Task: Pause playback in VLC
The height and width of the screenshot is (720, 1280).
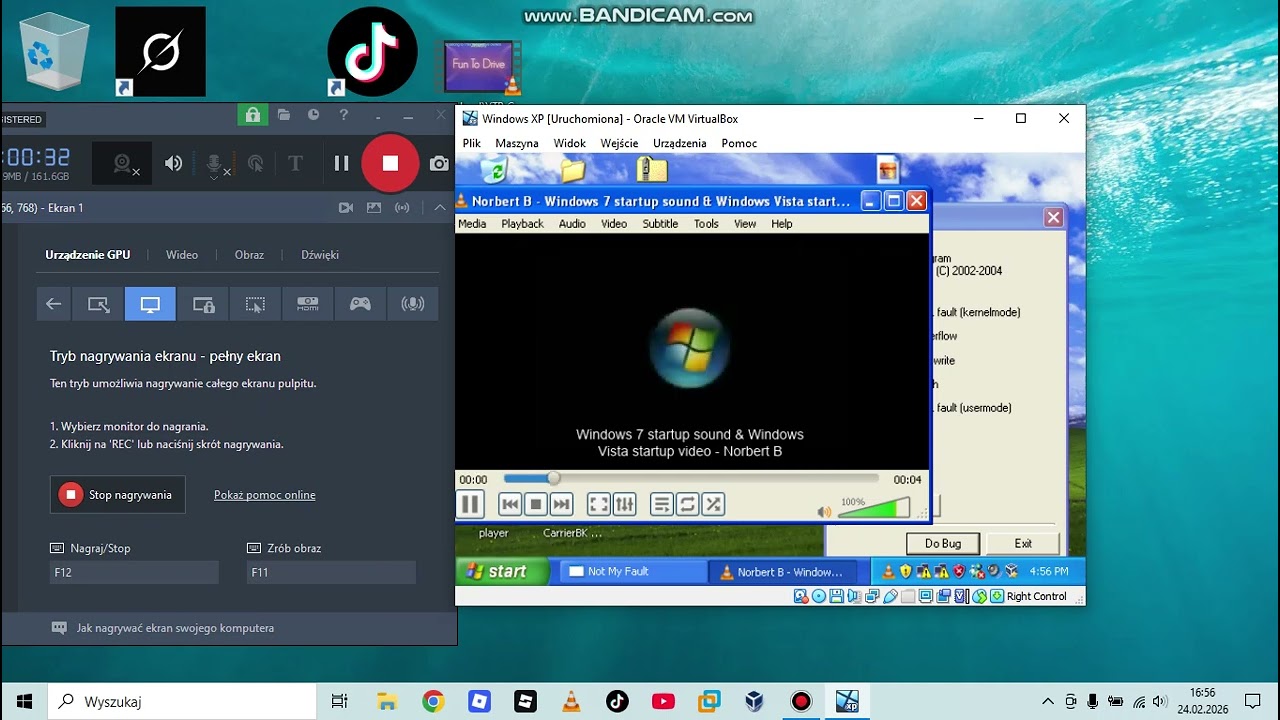Action: tap(470, 504)
